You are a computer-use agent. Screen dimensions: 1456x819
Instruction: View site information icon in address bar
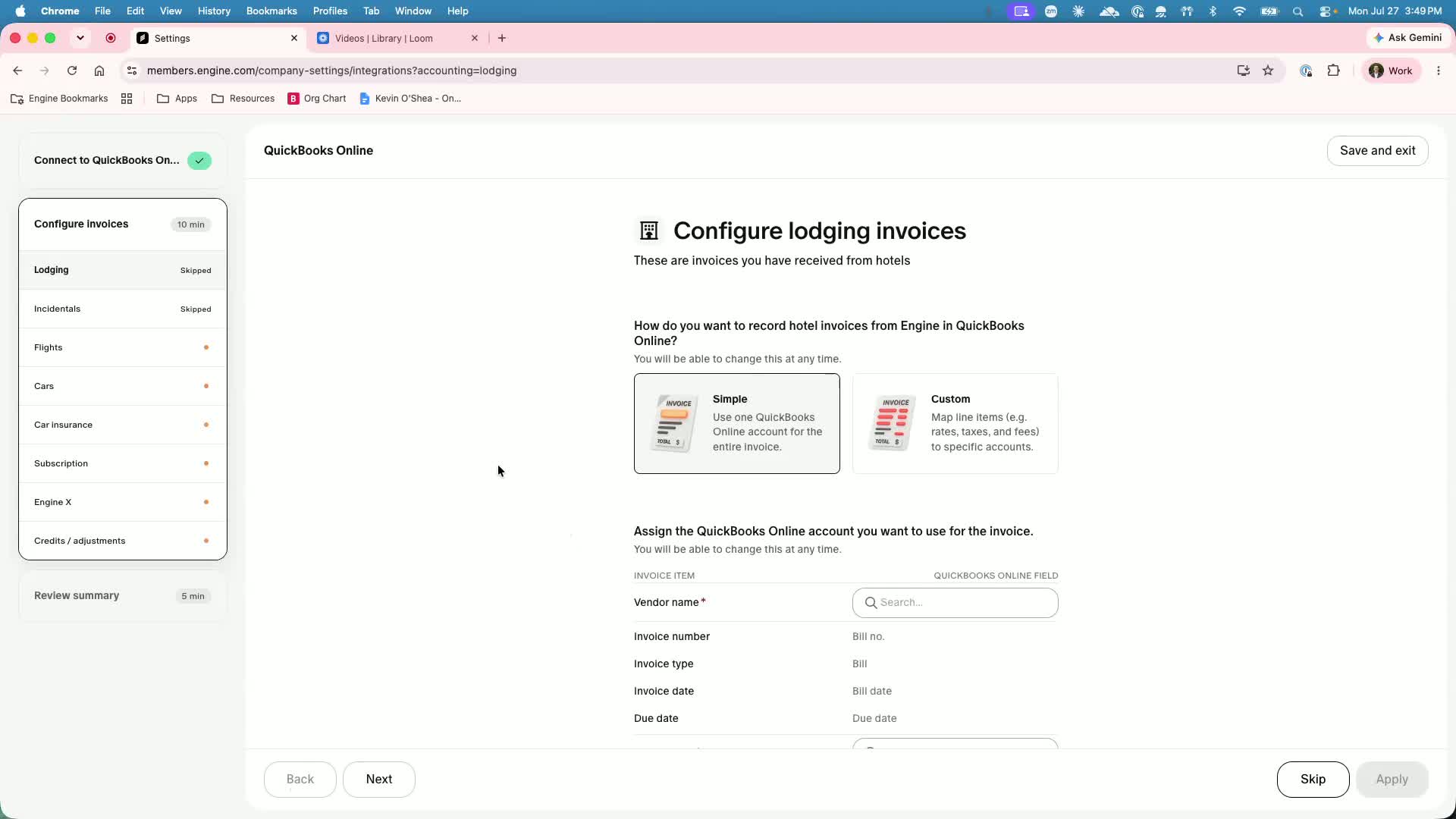(x=132, y=71)
